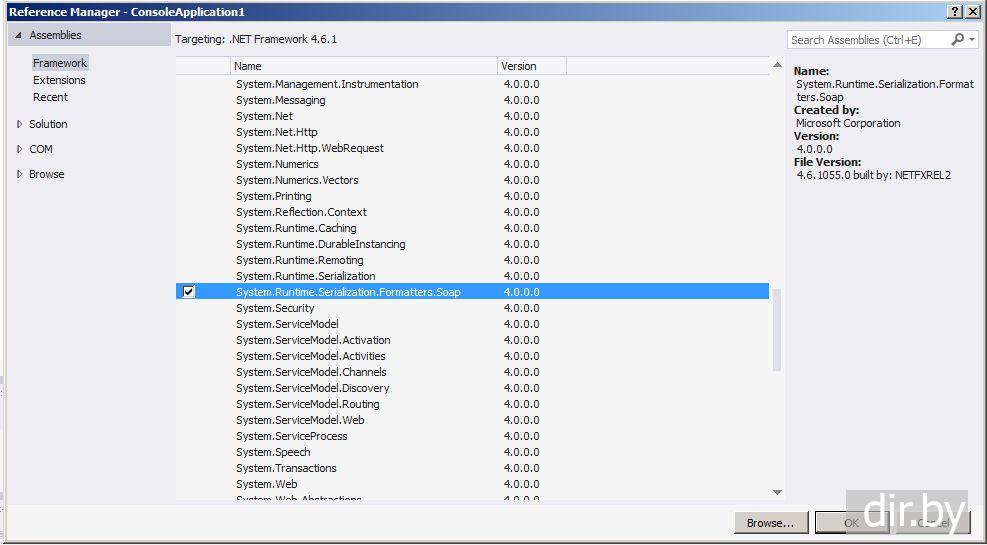987x545 pixels.
Task: Select System.Runtime.DurableInstancing assembly
Action: pyautogui.click(x=472, y=244)
